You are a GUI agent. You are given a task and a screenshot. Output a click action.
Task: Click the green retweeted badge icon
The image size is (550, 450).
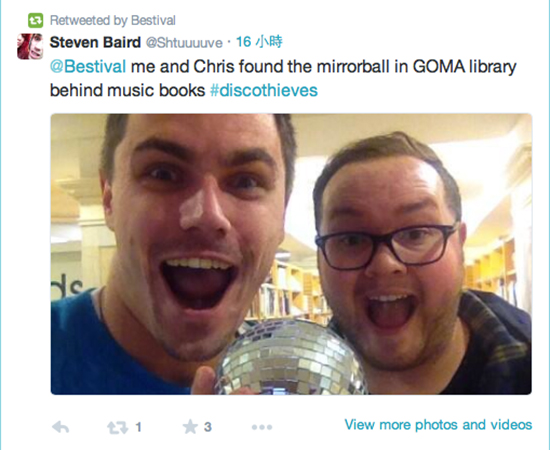coord(35,20)
